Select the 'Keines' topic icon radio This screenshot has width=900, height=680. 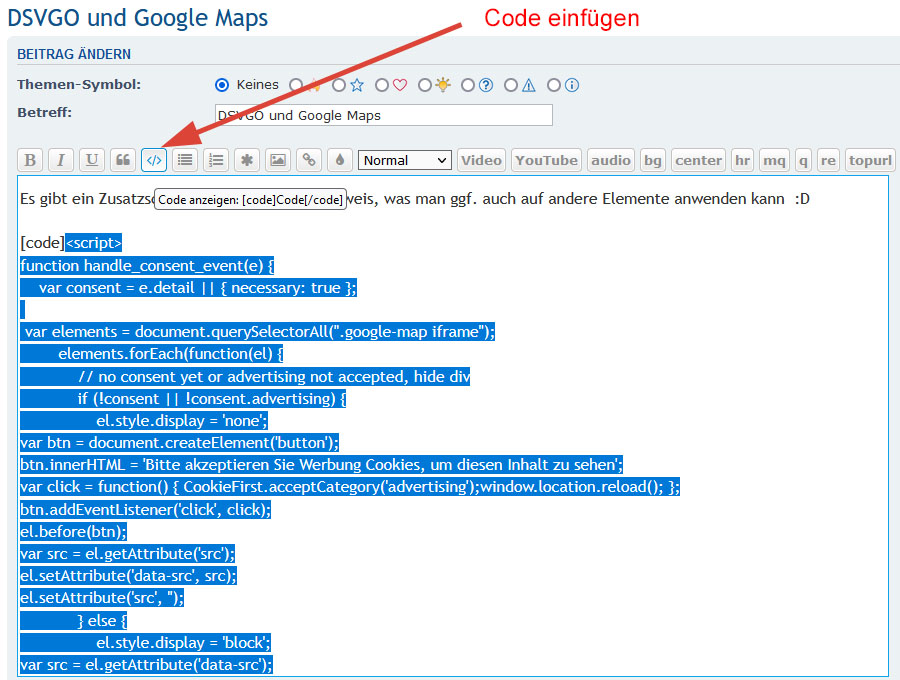(222, 85)
